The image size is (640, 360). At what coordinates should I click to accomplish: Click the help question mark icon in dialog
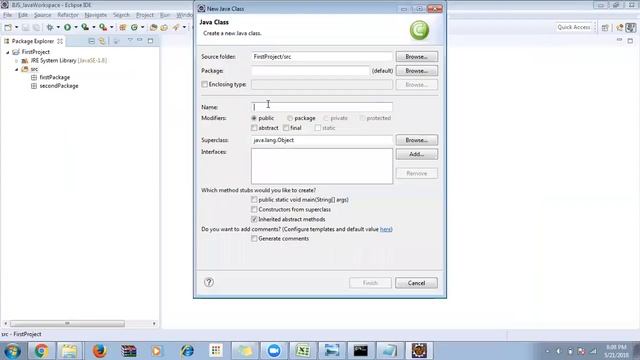(209, 282)
